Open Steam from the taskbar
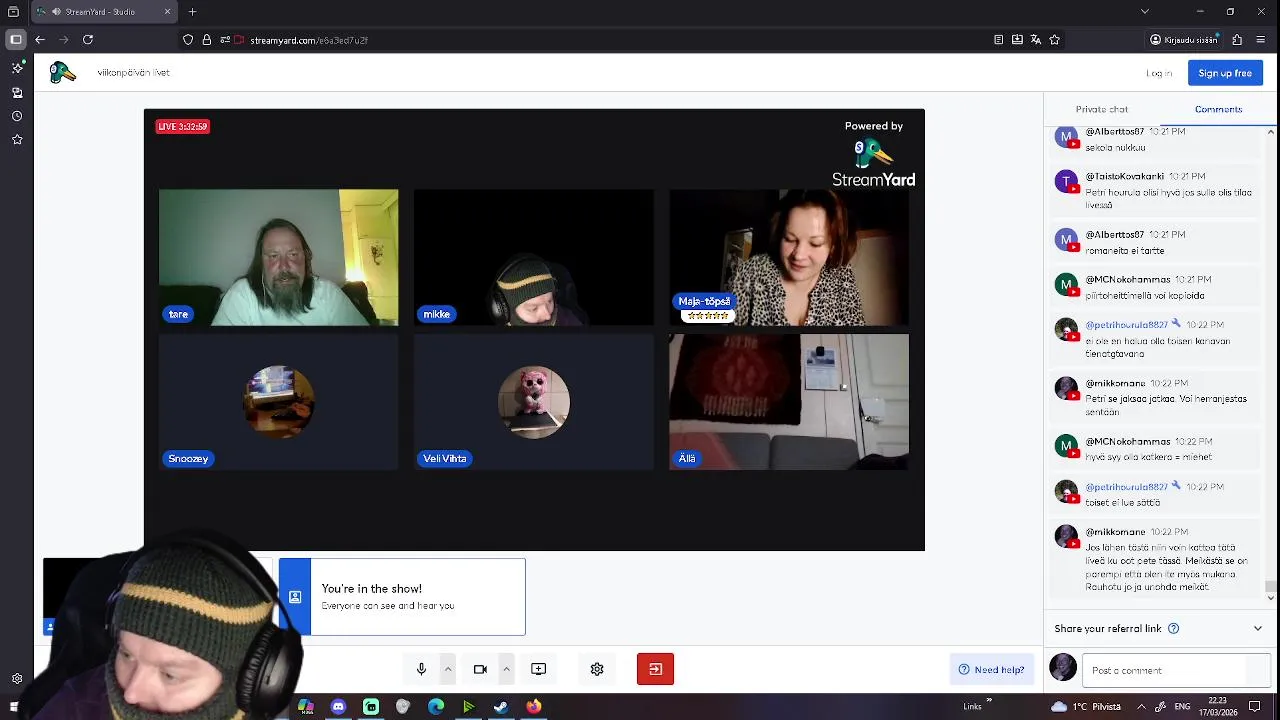Image resolution: width=1280 pixels, height=720 pixels. tap(501, 707)
